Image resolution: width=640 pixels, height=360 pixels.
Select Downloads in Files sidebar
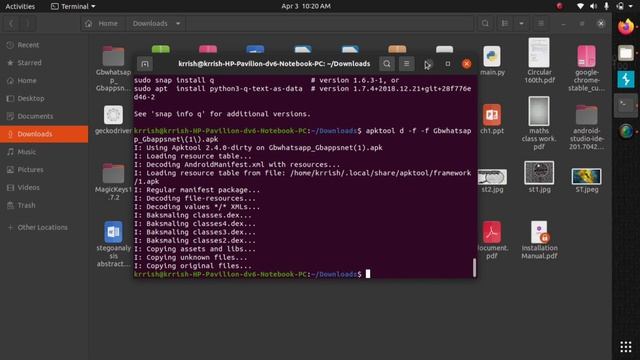click(44, 134)
